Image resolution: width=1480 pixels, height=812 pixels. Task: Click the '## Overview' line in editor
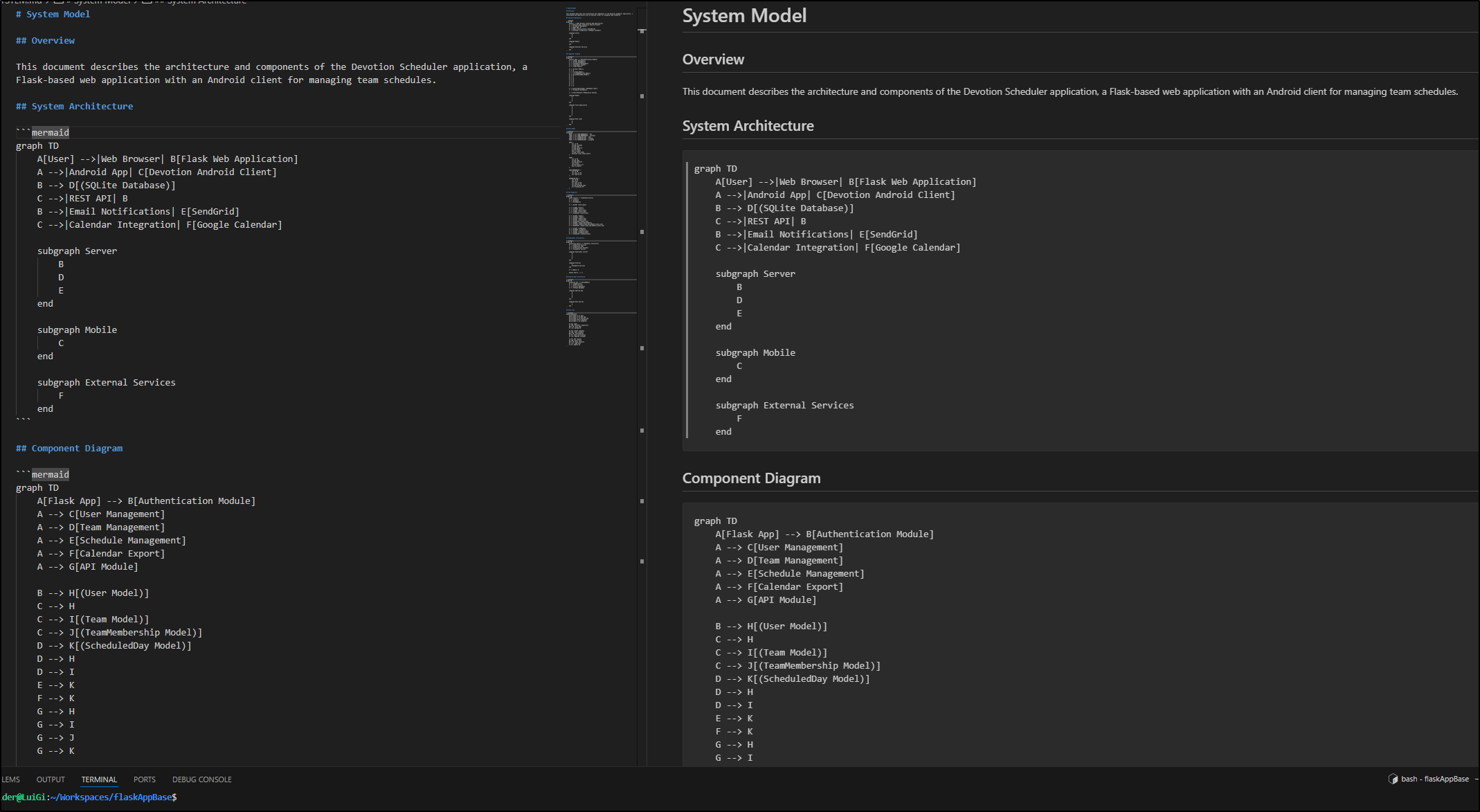[x=46, y=40]
